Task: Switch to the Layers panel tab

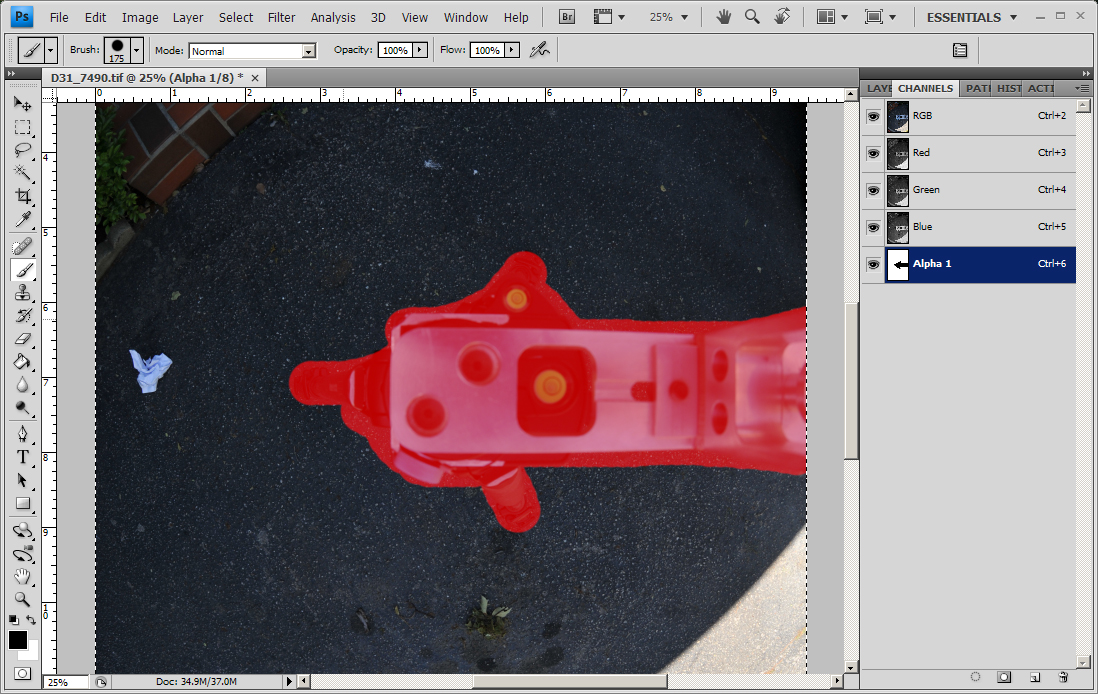Action: tap(877, 88)
